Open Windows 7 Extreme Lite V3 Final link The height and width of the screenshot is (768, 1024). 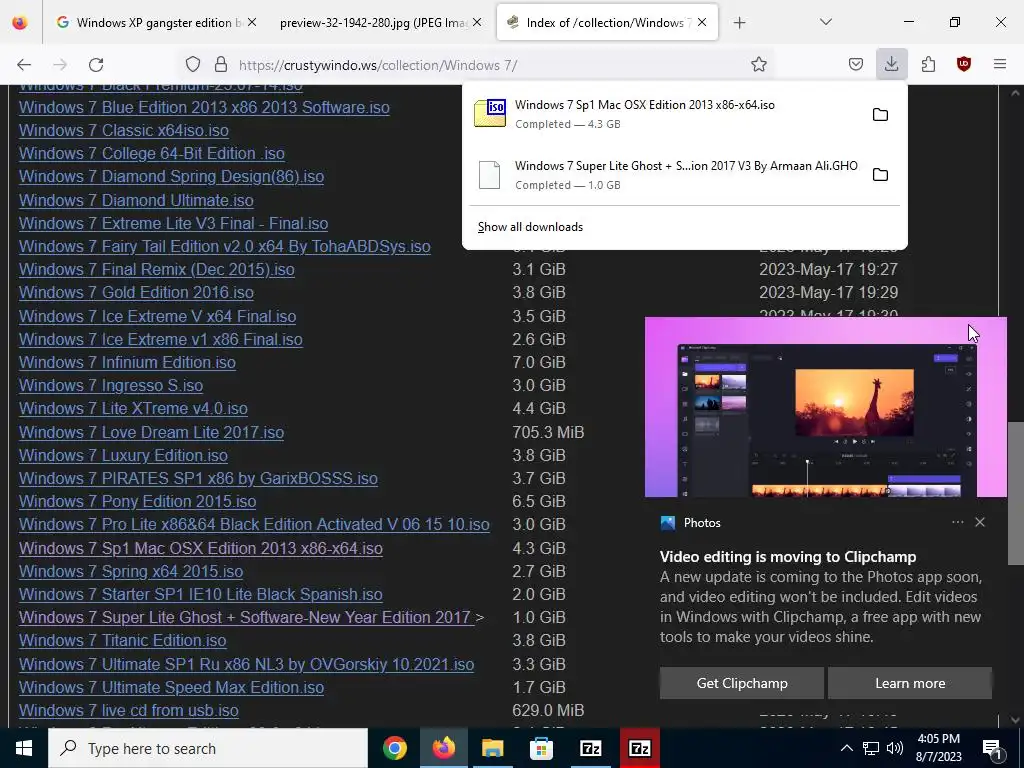tap(173, 223)
